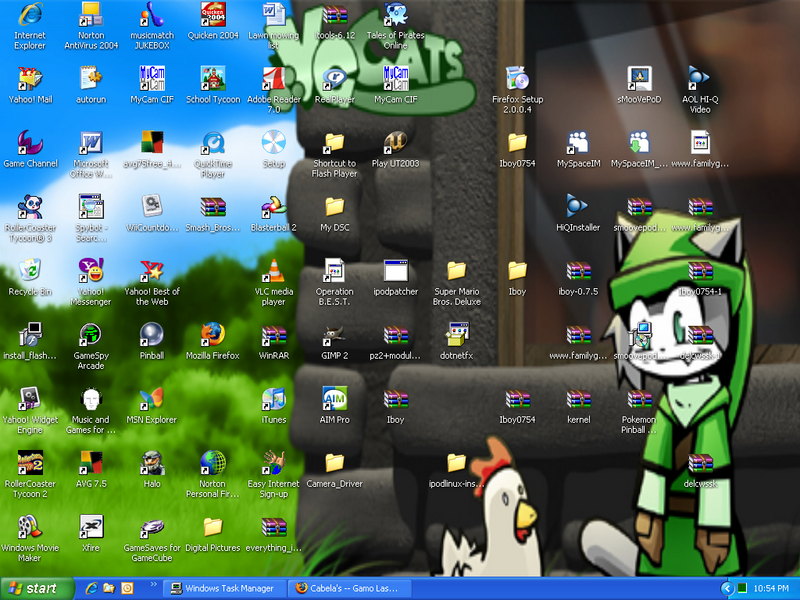Open the Super Mario Bros. Deluxe folder
The width and height of the screenshot is (800, 600).
point(456,271)
